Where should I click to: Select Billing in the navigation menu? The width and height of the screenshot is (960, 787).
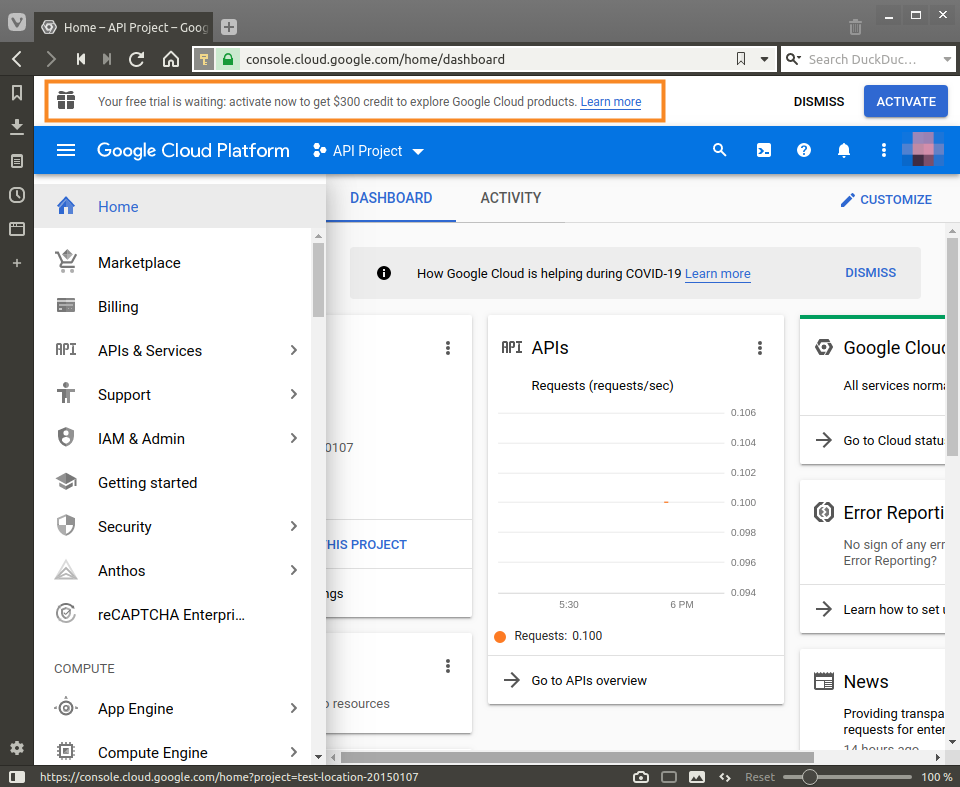[x=173, y=307]
